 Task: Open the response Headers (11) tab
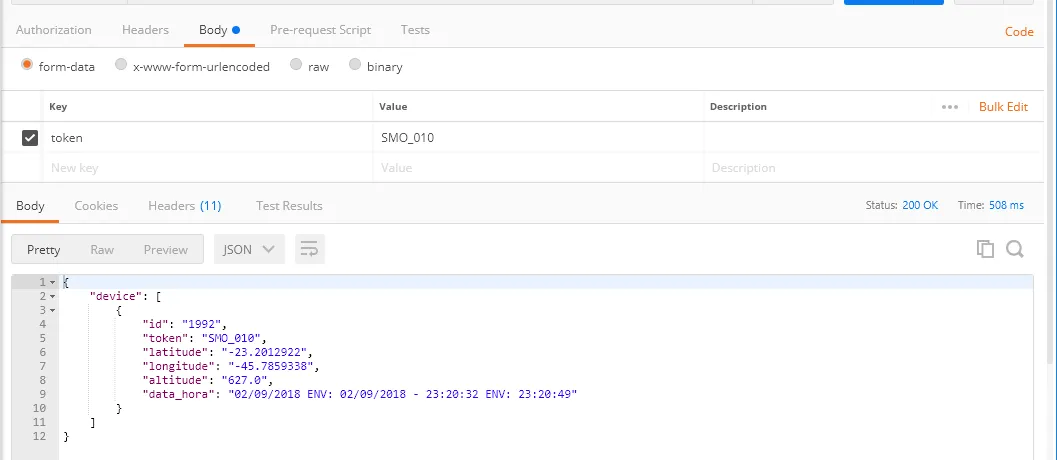point(184,206)
